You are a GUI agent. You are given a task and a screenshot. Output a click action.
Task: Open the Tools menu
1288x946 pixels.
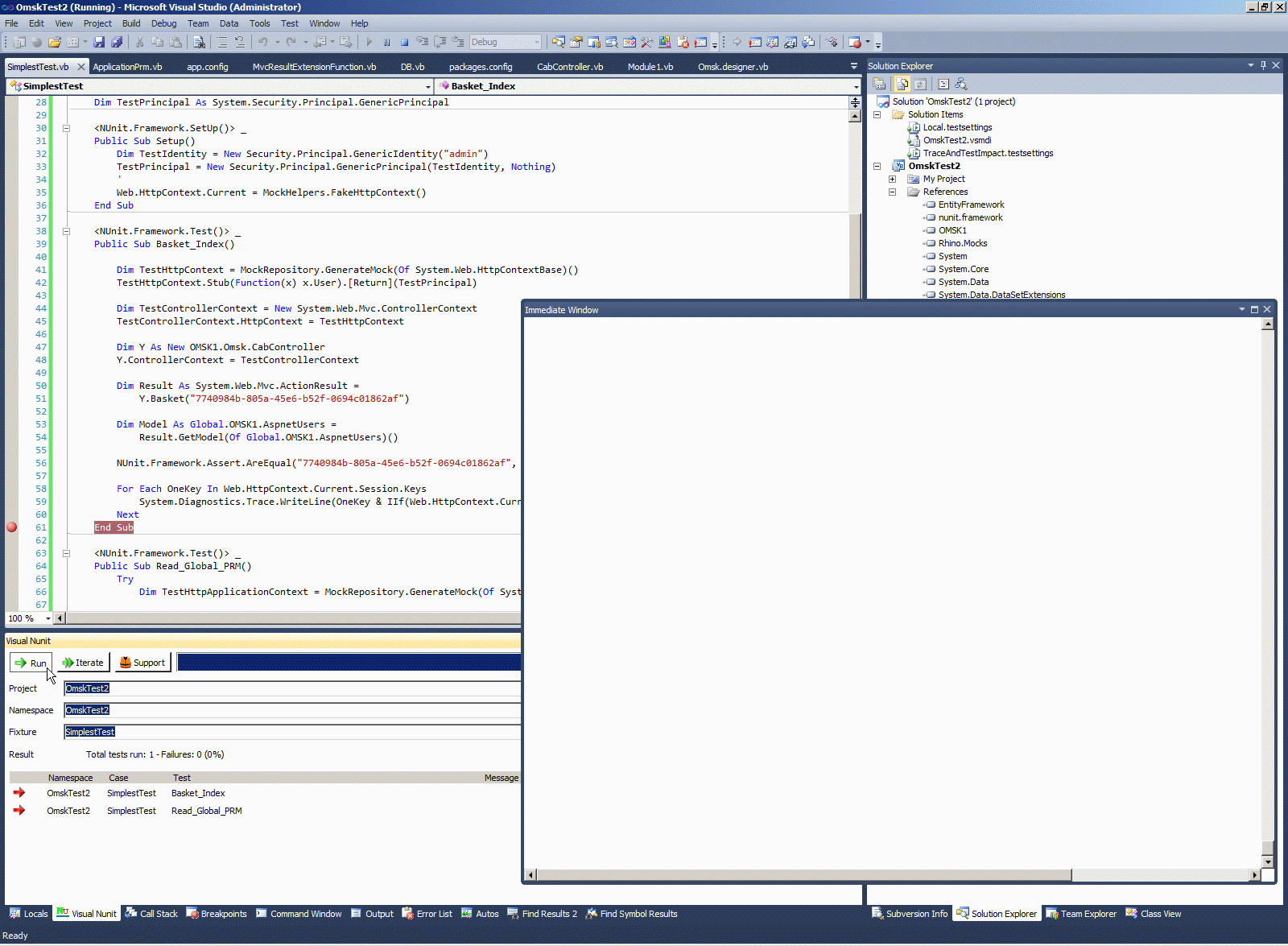coord(259,23)
